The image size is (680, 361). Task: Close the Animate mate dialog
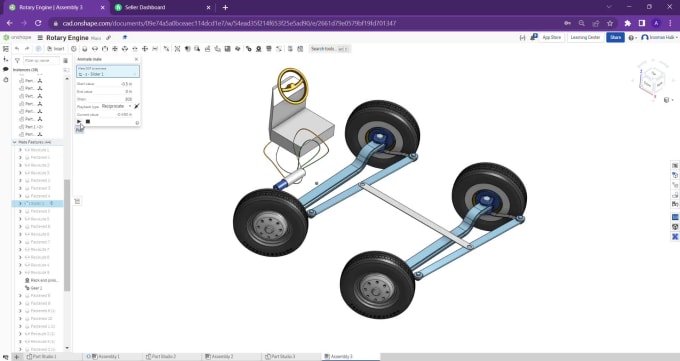click(136, 59)
